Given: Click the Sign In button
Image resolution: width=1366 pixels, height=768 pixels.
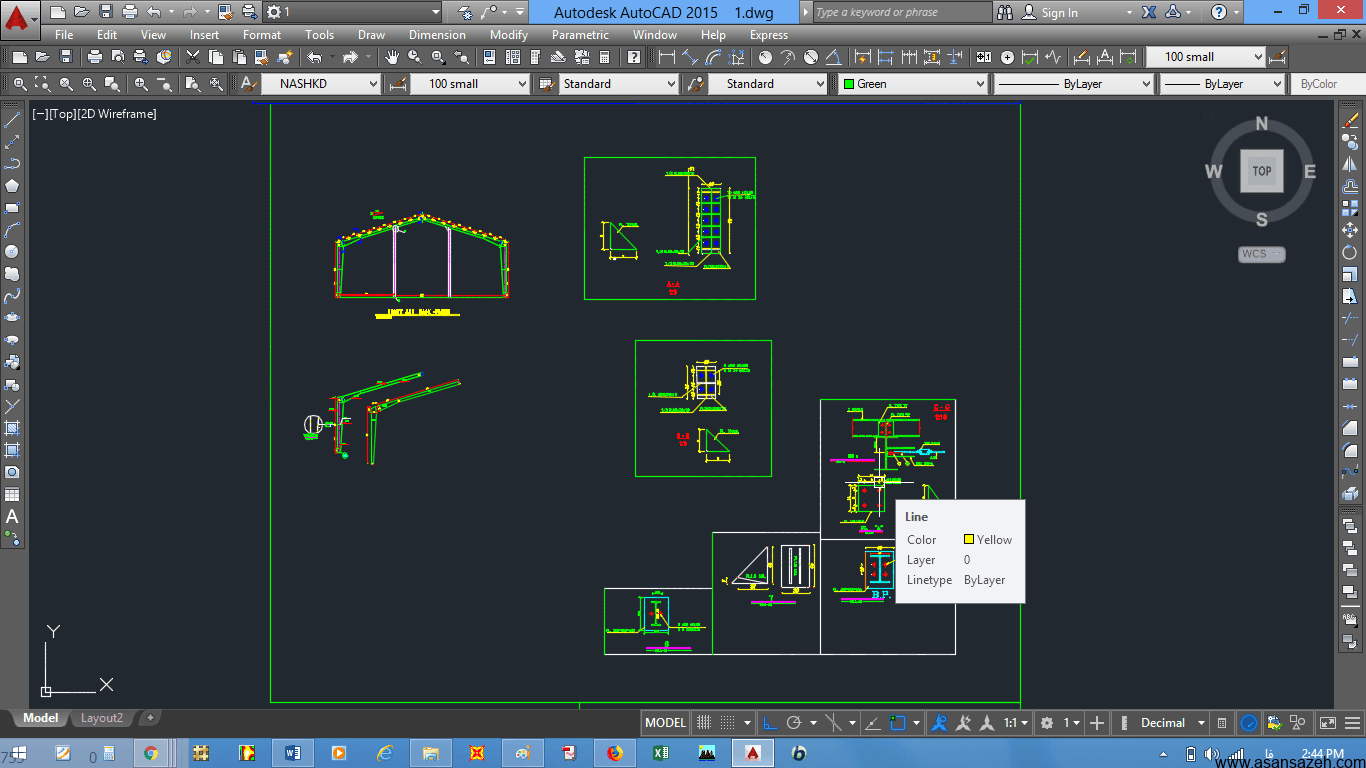Looking at the screenshot, I should [x=1060, y=13].
